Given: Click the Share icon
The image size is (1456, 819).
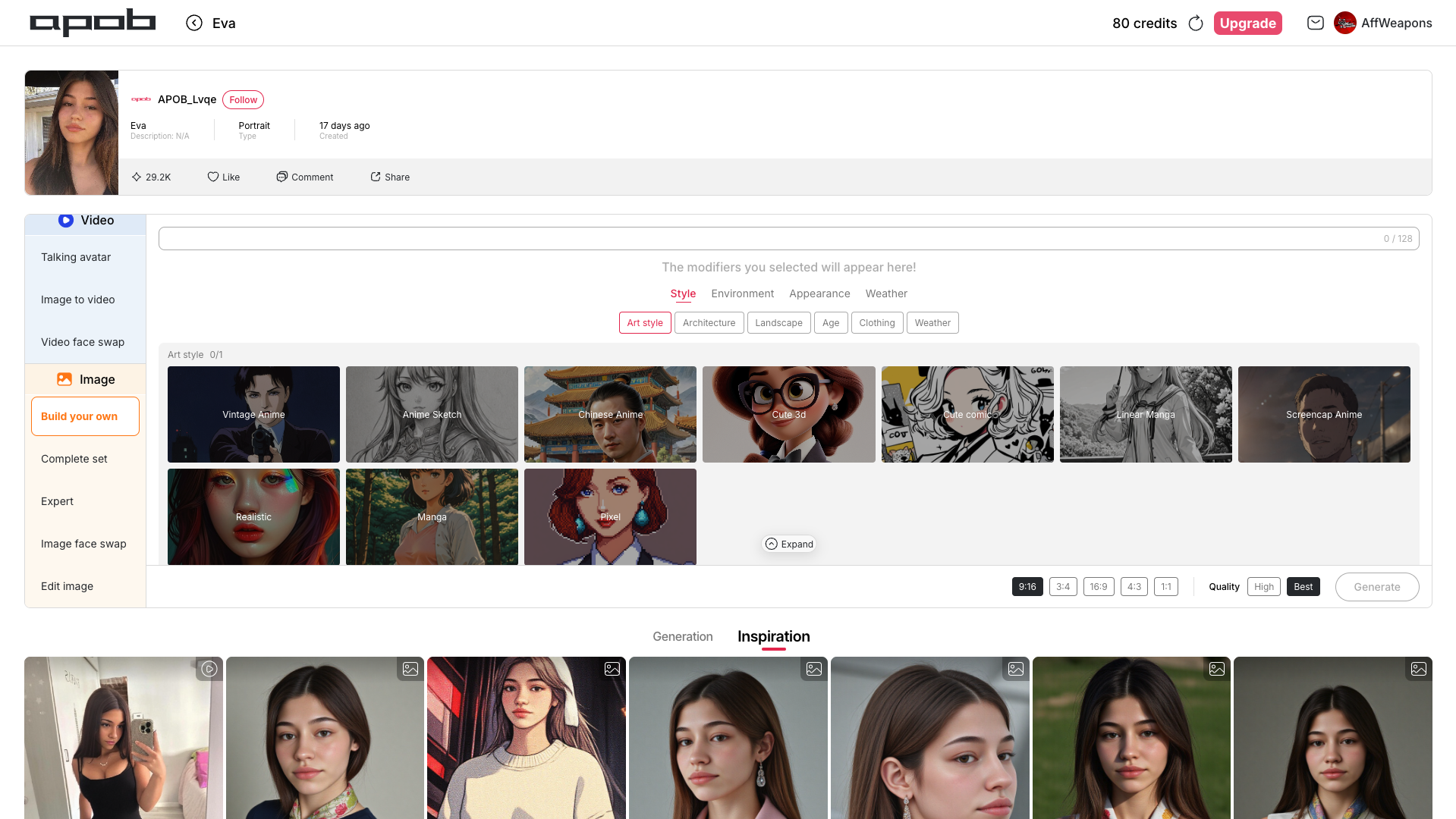Looking at the screenshot, I should click(x=376, y=177).
